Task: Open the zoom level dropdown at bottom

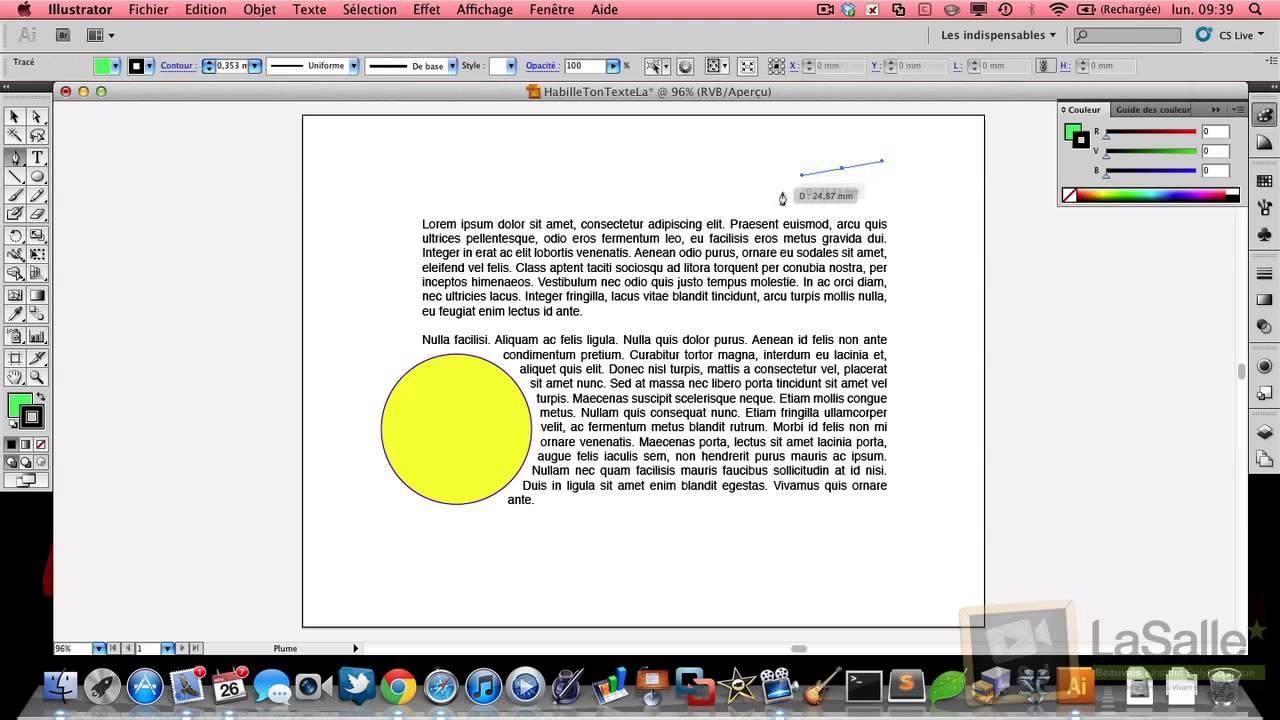Action: click(x=98, y=649)
